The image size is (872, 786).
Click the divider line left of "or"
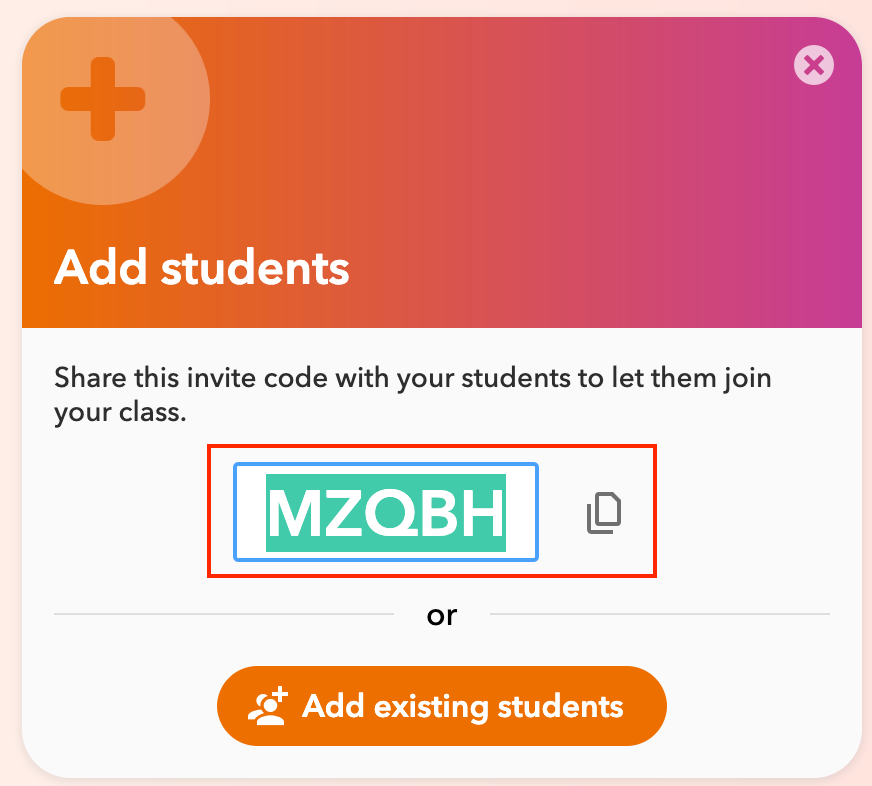point(224,614)
